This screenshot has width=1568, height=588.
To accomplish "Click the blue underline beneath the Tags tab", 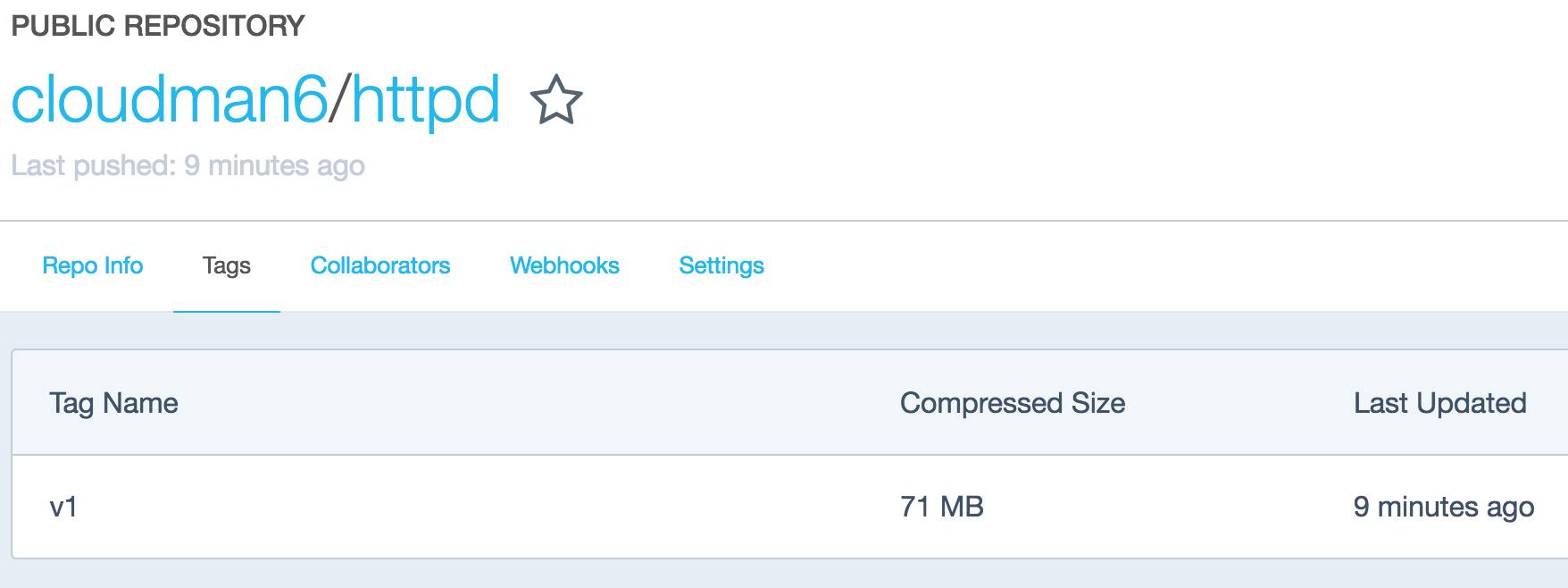I will (x=227, y=311).
